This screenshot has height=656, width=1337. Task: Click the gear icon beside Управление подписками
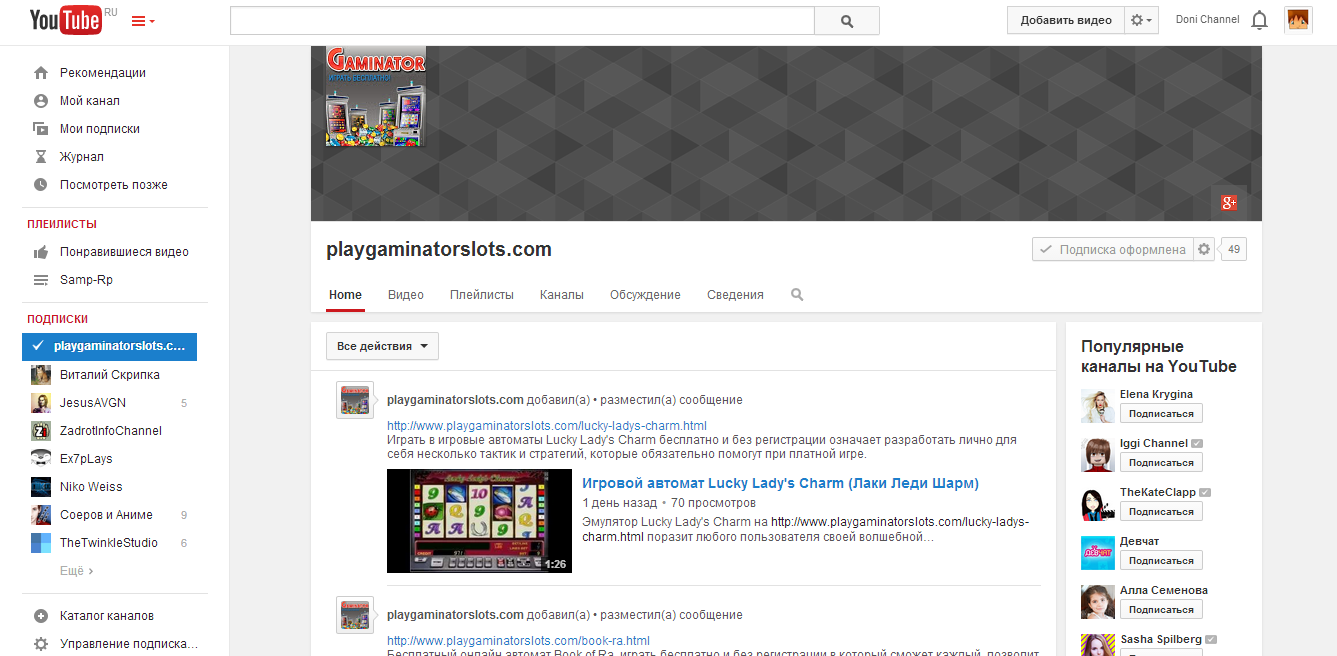(x=41, y=644)
